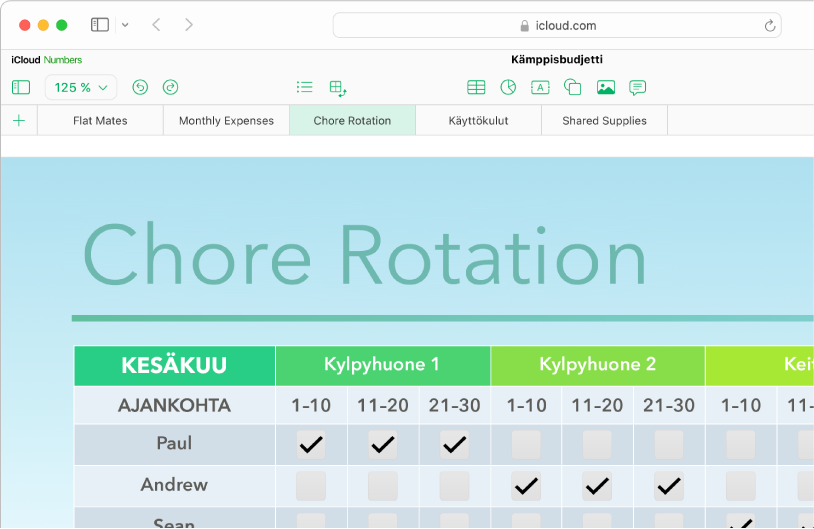Open the Insert Chart tool
The image size is (814, 529).
pyautogui.click(x=508, y=88)
